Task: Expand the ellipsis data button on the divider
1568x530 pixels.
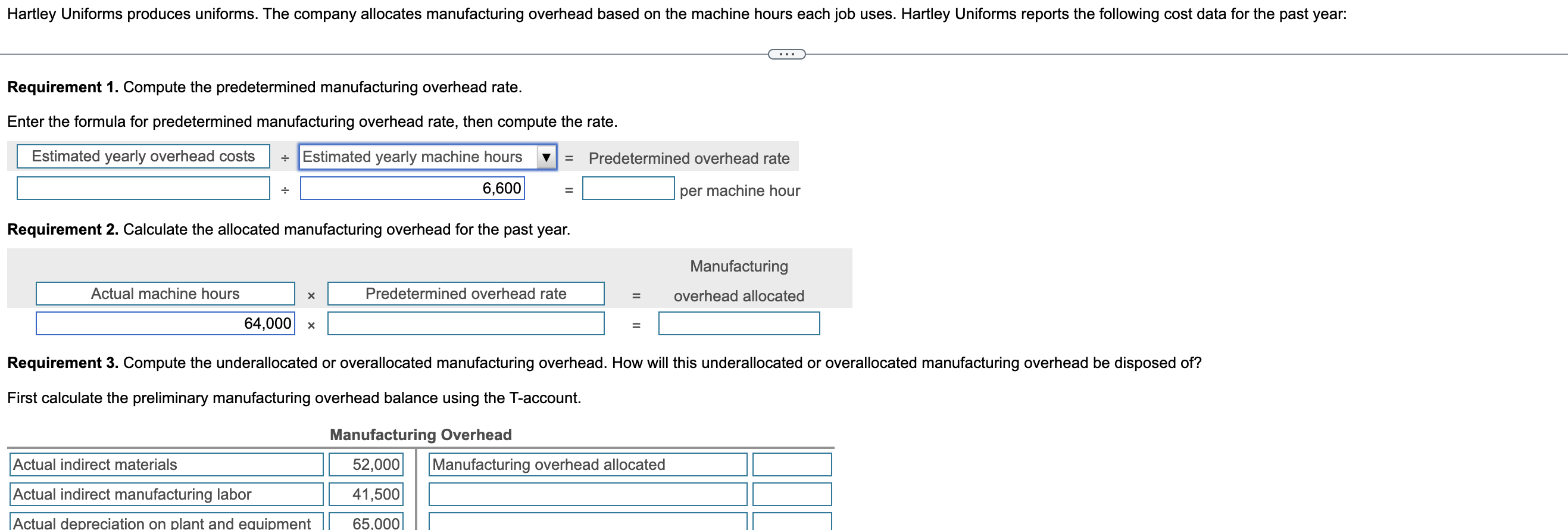Action: [786, 54]
